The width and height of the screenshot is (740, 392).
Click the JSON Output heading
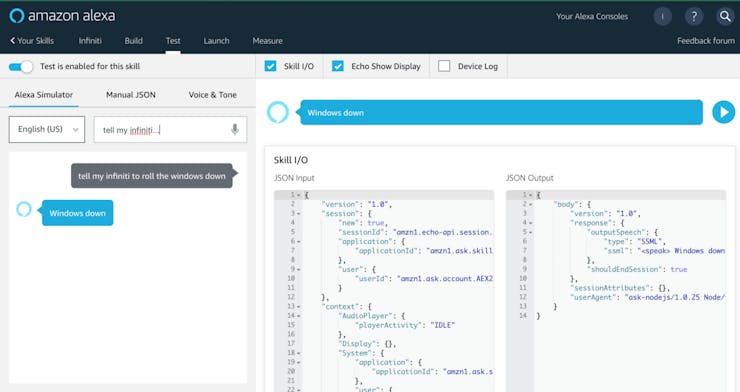click(530, 178)
